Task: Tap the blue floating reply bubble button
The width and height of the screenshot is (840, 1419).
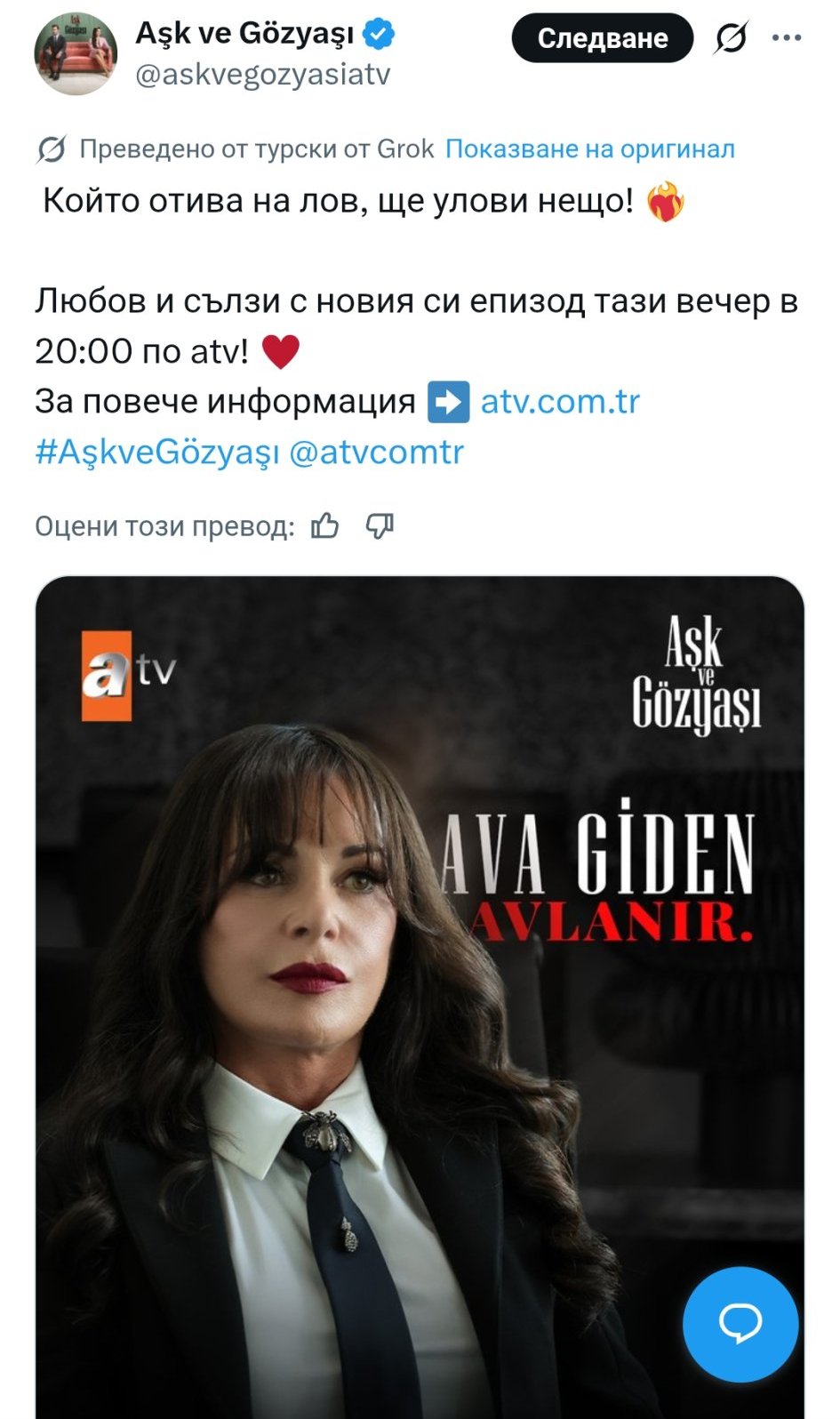Action: [x=740, y=1325]
